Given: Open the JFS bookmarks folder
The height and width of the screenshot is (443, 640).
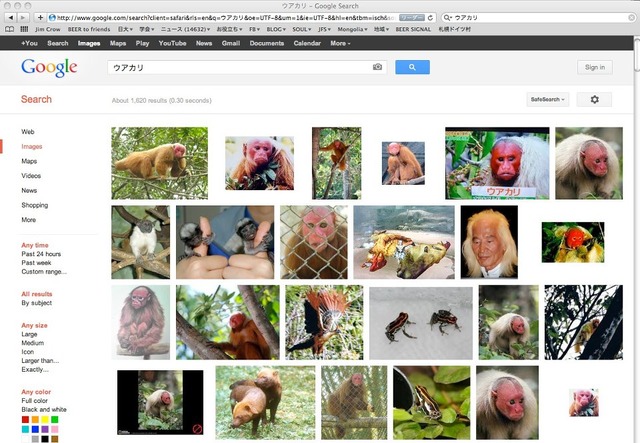Looking at the screenshot, I should (x=324, y=29).
